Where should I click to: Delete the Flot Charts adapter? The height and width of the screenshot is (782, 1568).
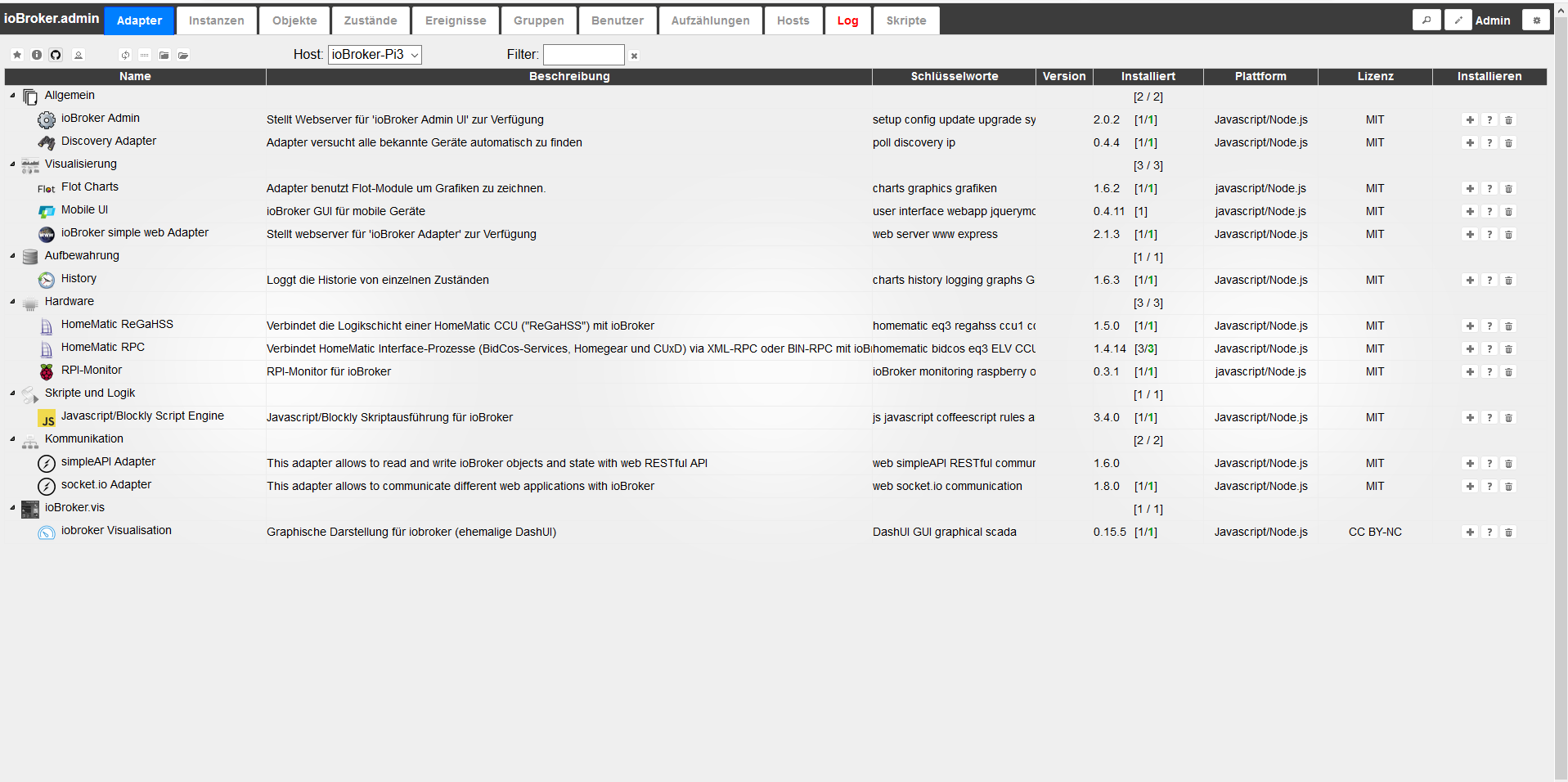1509,188
